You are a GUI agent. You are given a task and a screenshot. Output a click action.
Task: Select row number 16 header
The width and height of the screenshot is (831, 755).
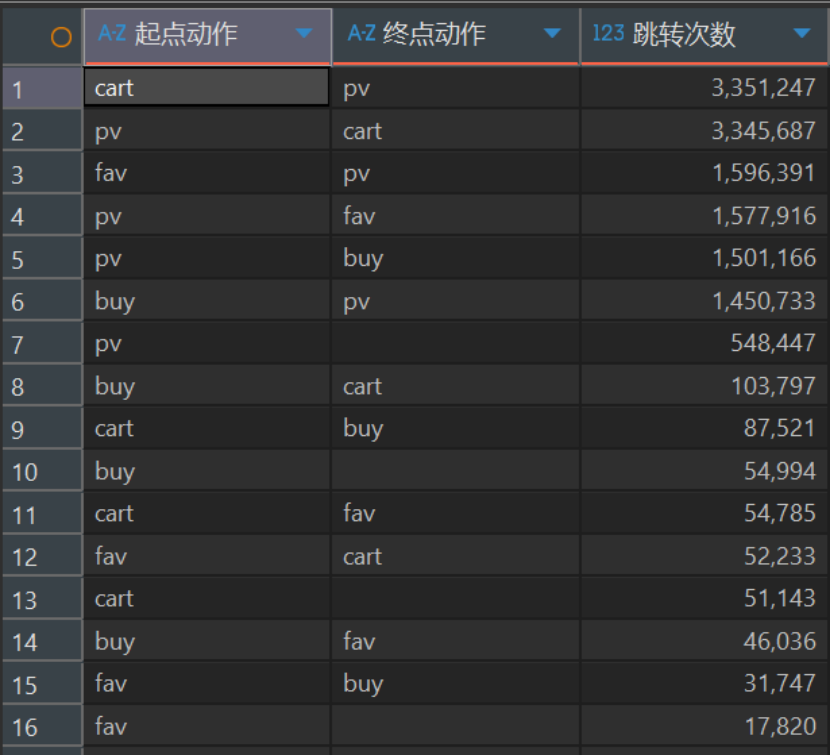pyautogui.click(x=42, y=726)
